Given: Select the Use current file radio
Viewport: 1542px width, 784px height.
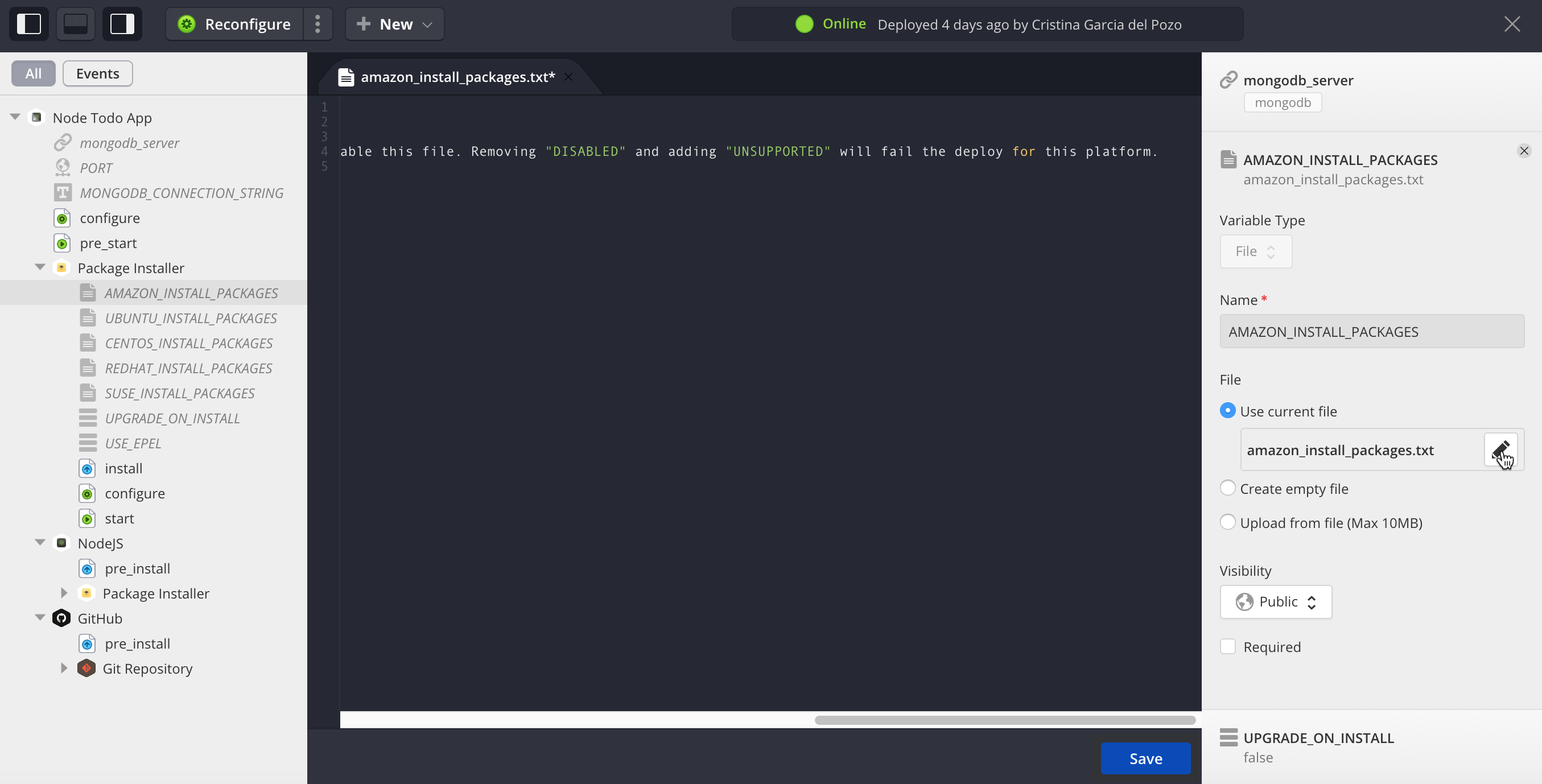Looking at the screenshot, I should pyautogui.click(x=1227, y=411).
